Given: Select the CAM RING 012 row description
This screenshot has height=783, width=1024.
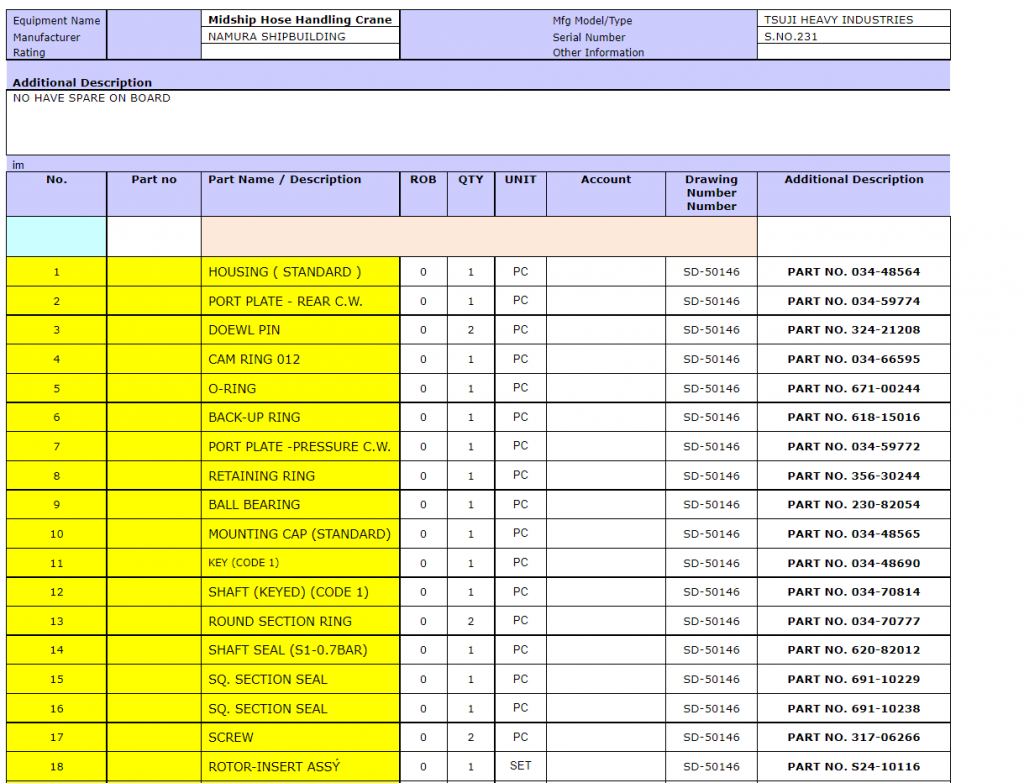Looking at the screenshot, I should tap(300, 359).
